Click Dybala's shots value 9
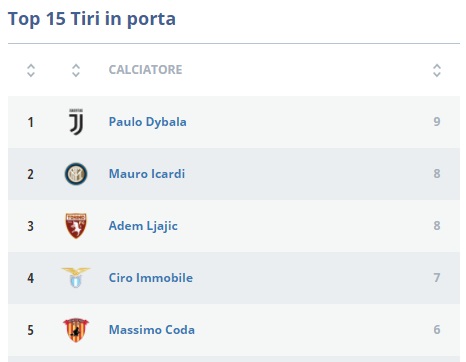Image resolution: width=466 pixels, height=362 pixels. [437, 122]
